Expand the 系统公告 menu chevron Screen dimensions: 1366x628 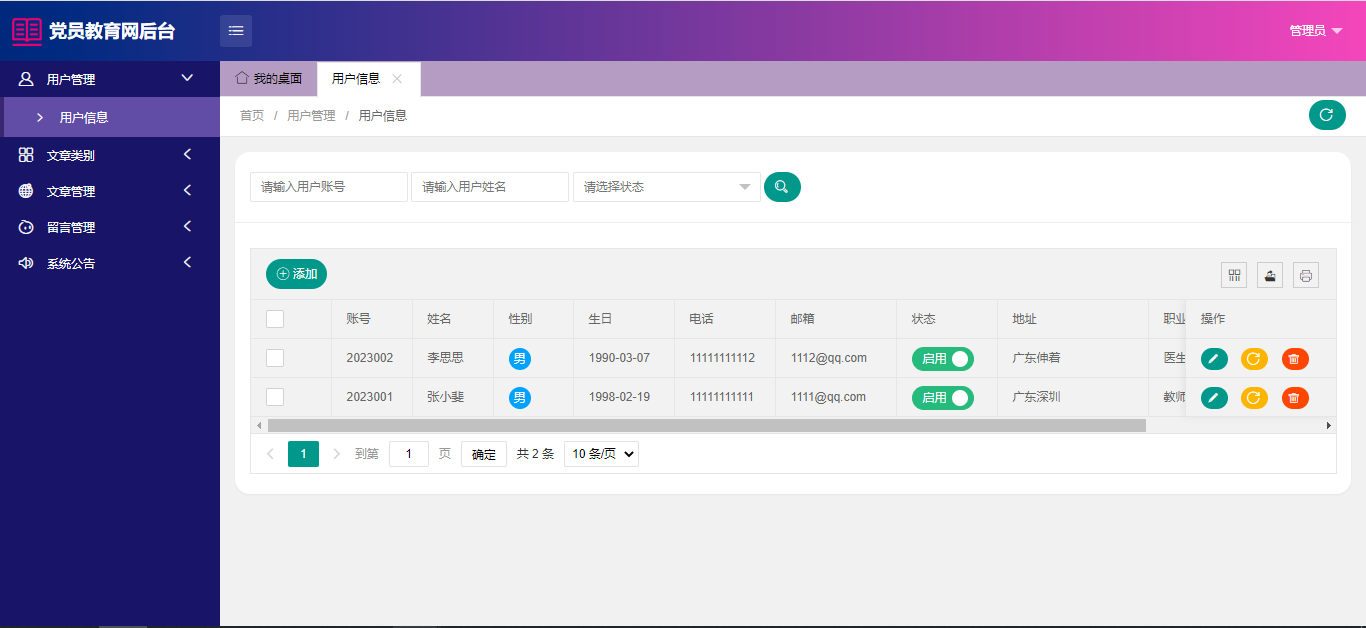(x=187, y=262)
